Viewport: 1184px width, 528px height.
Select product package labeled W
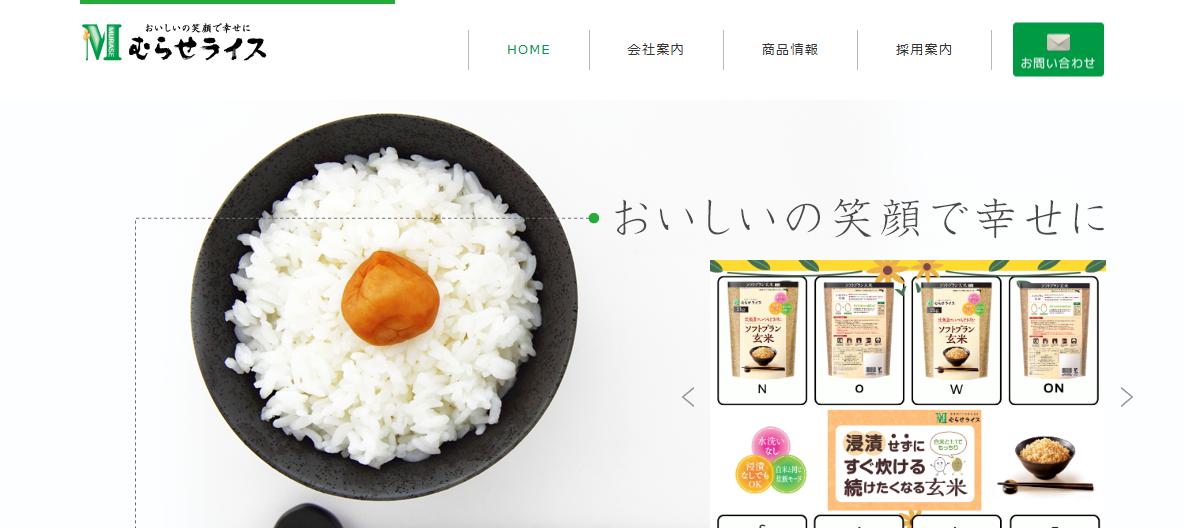click(956, 340)
